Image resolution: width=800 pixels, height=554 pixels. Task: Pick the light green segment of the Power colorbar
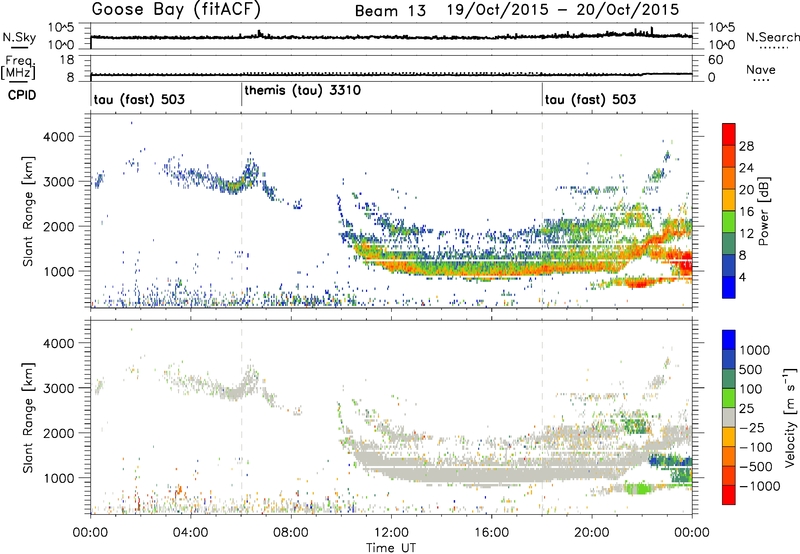(x=729, y=222)
